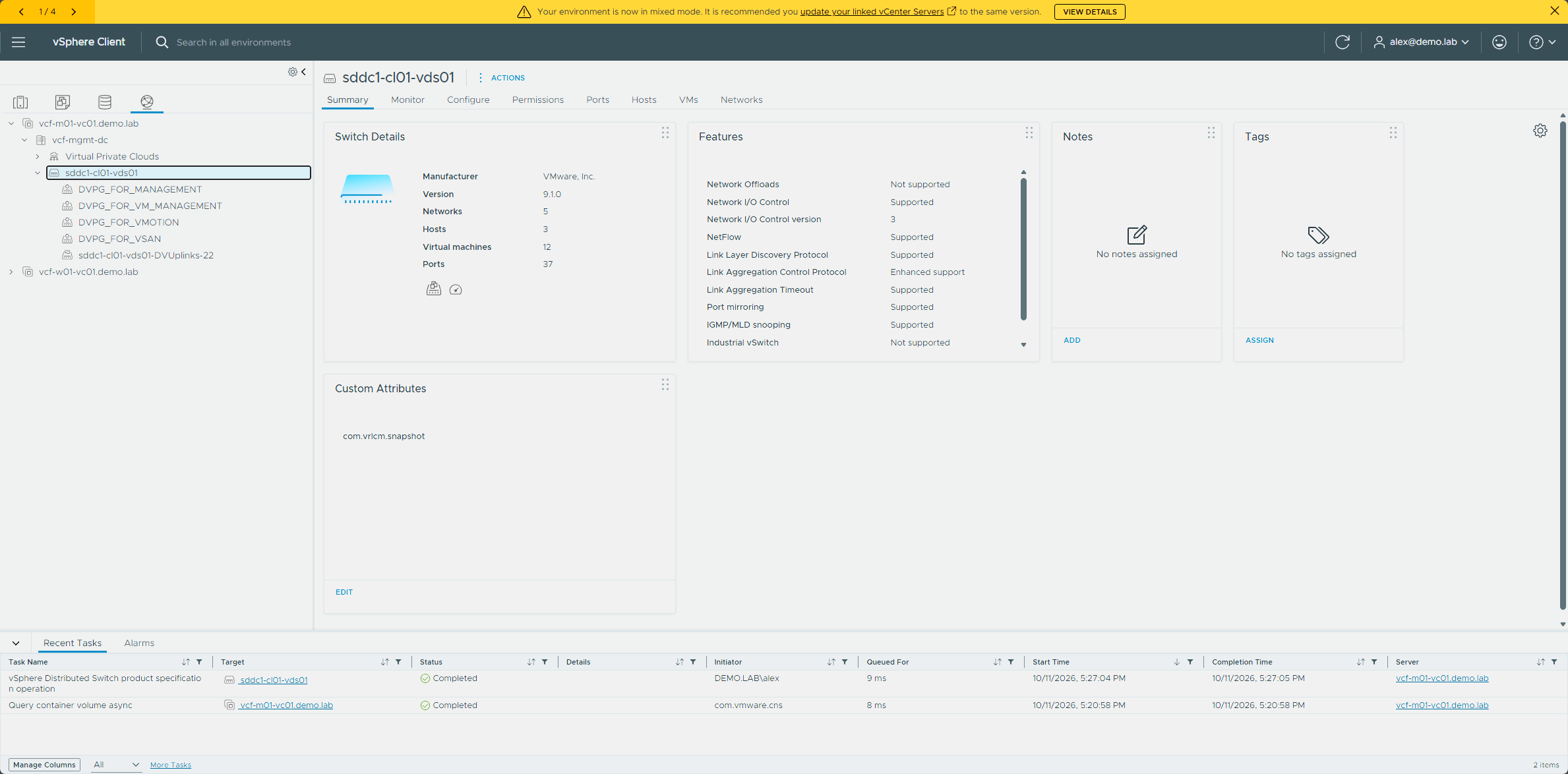Click ASSIGN in the Tags card

tap(1259, 340)
